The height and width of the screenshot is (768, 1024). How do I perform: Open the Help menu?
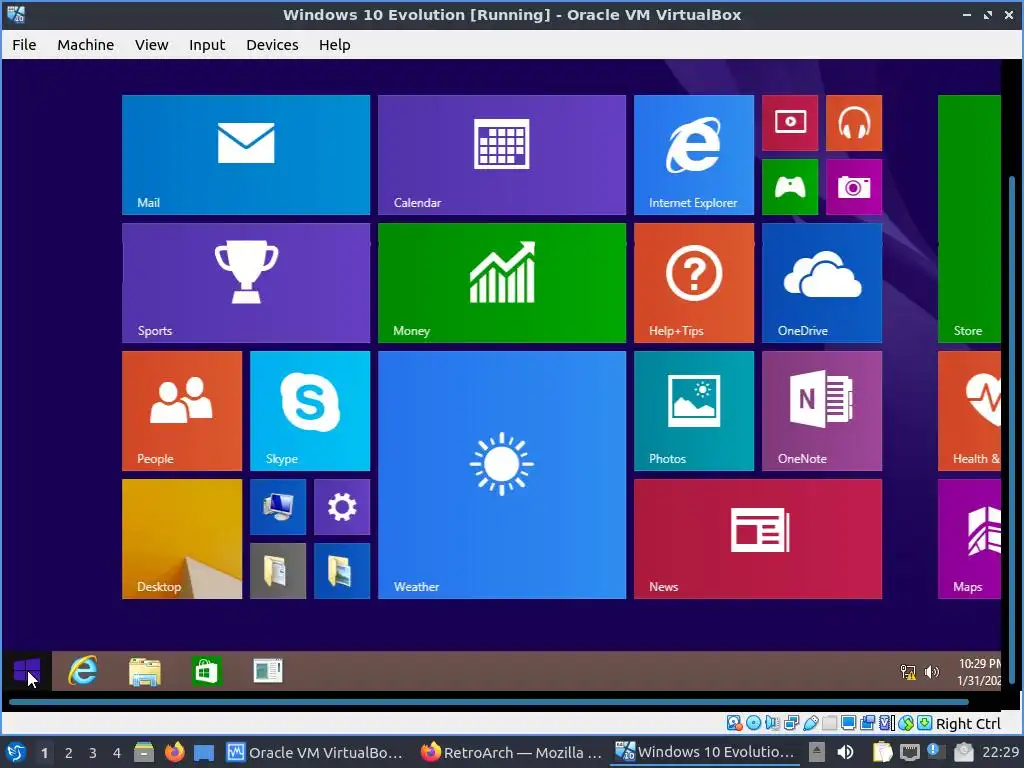click(334, 45)
